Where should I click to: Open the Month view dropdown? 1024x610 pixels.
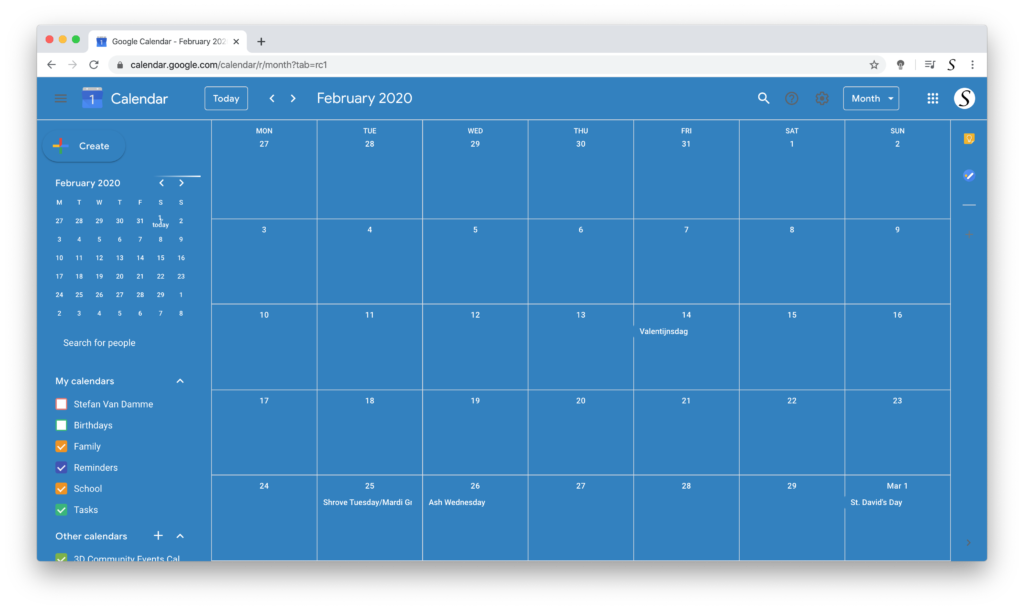[x=871, y=98]
